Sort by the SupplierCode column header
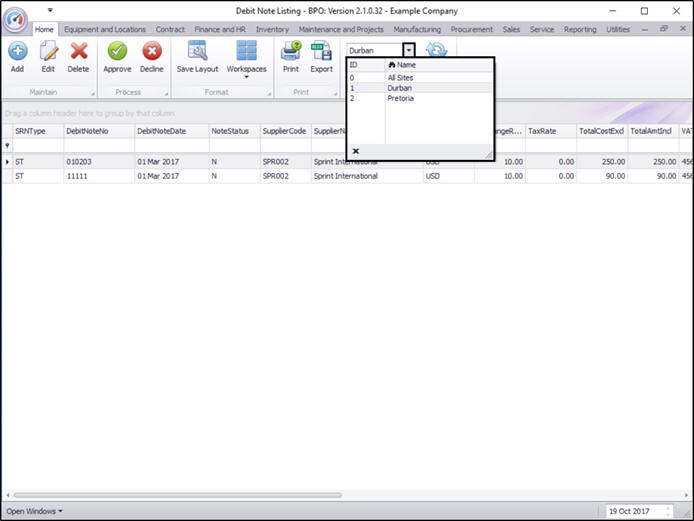Viewport: 694px width, 521px height. click(286, 131)
